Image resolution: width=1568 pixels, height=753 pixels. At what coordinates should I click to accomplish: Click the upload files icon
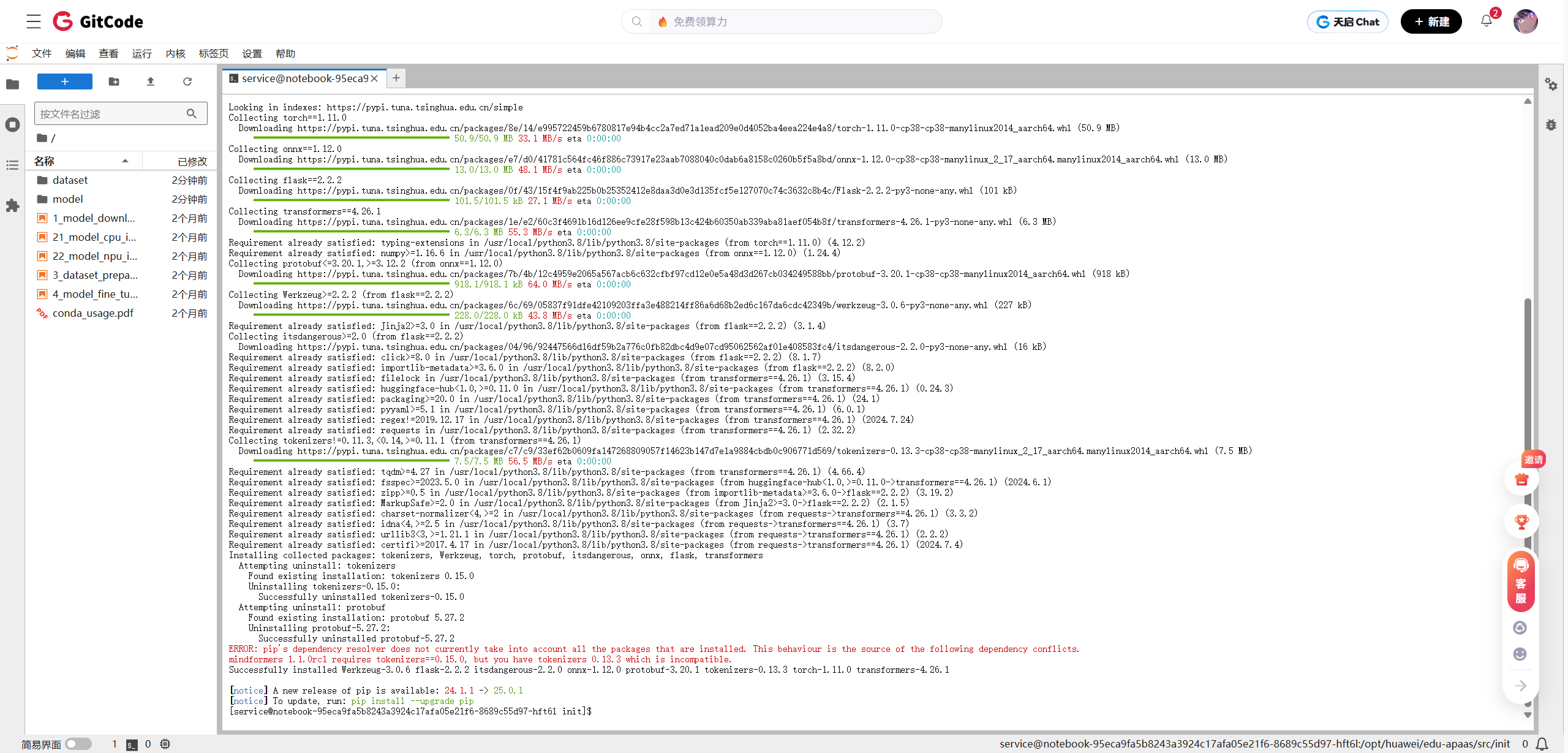pos(151,81)
